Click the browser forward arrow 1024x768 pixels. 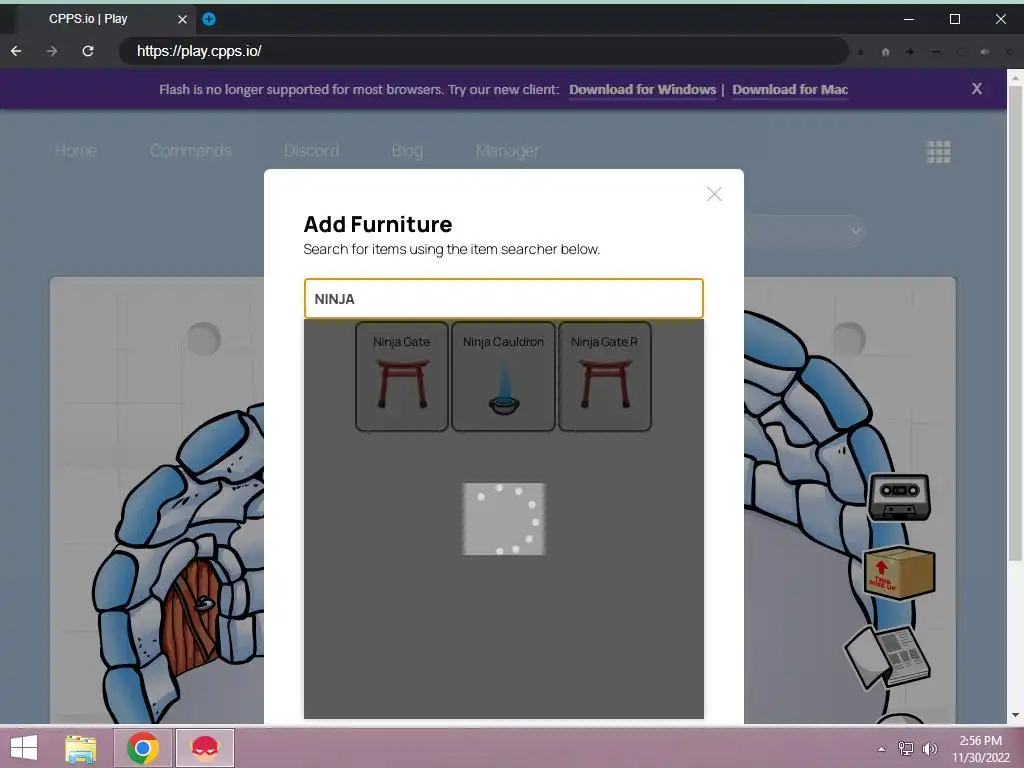(x=52, y=51)
